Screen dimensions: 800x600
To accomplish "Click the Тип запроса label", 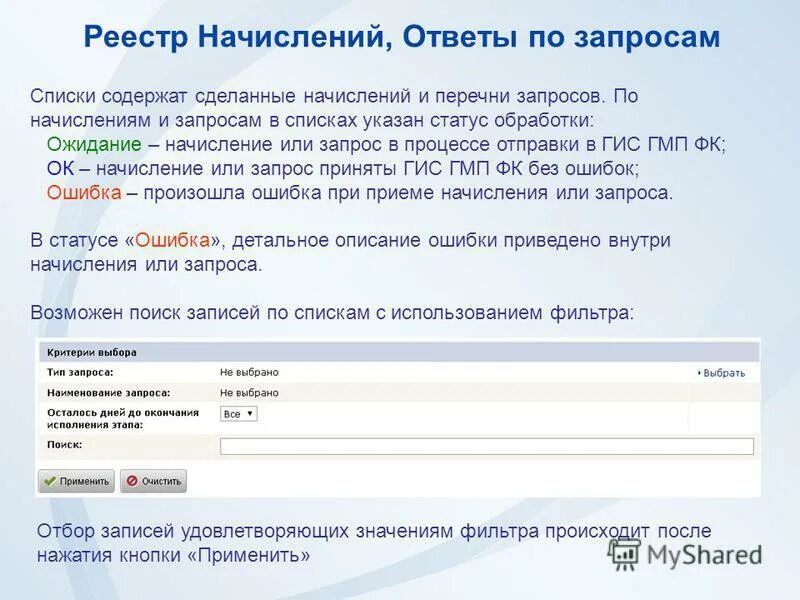I will click(x=80, y=372).
